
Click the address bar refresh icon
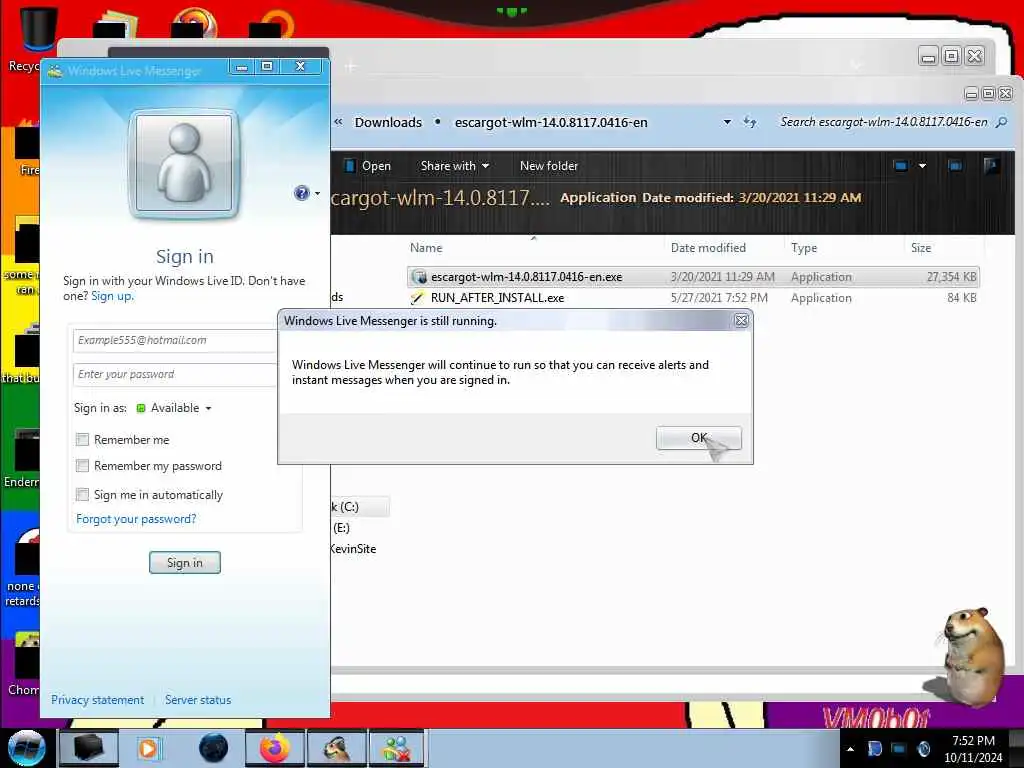tap(750, 122)
